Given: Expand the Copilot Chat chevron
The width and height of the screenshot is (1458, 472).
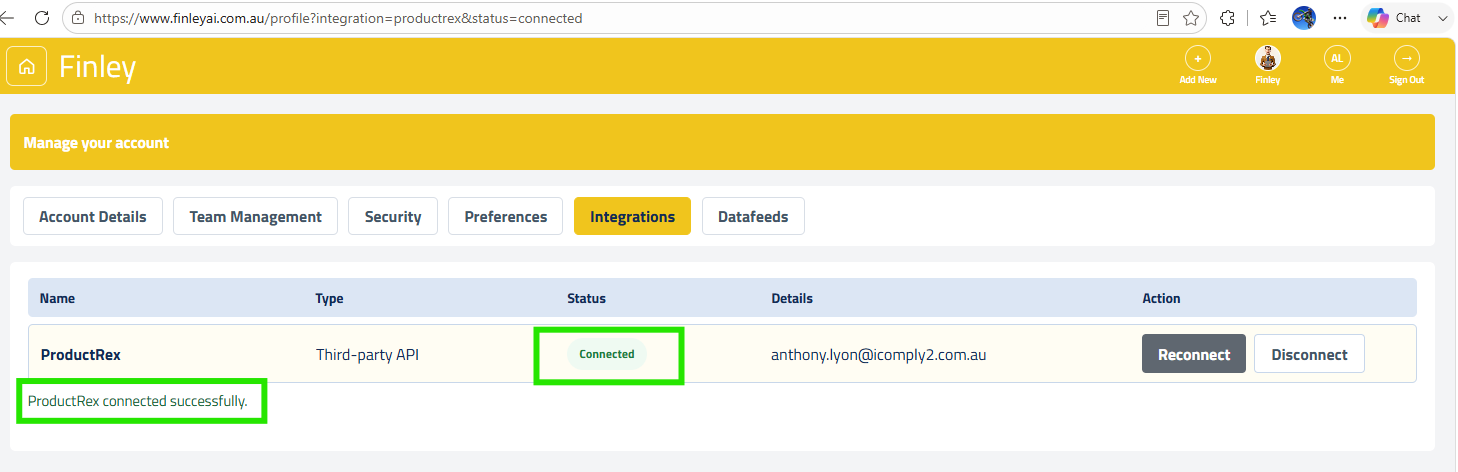Looking at the screenshot, I should tap(1442, 18).
